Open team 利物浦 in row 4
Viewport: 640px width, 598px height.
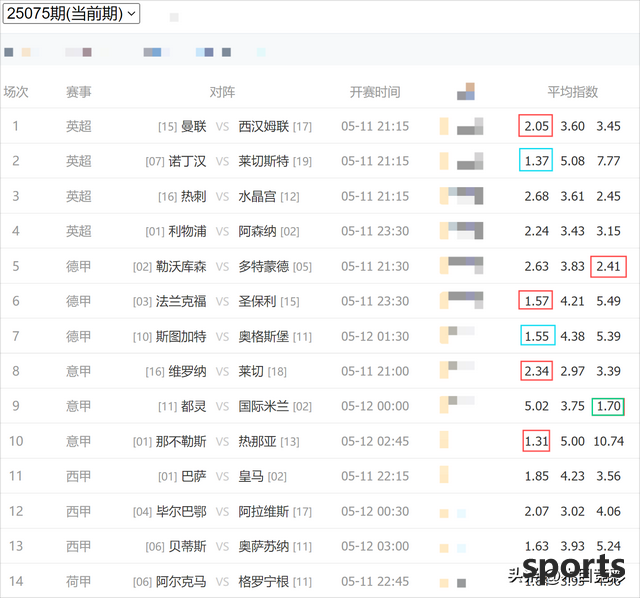pos(187,231)
